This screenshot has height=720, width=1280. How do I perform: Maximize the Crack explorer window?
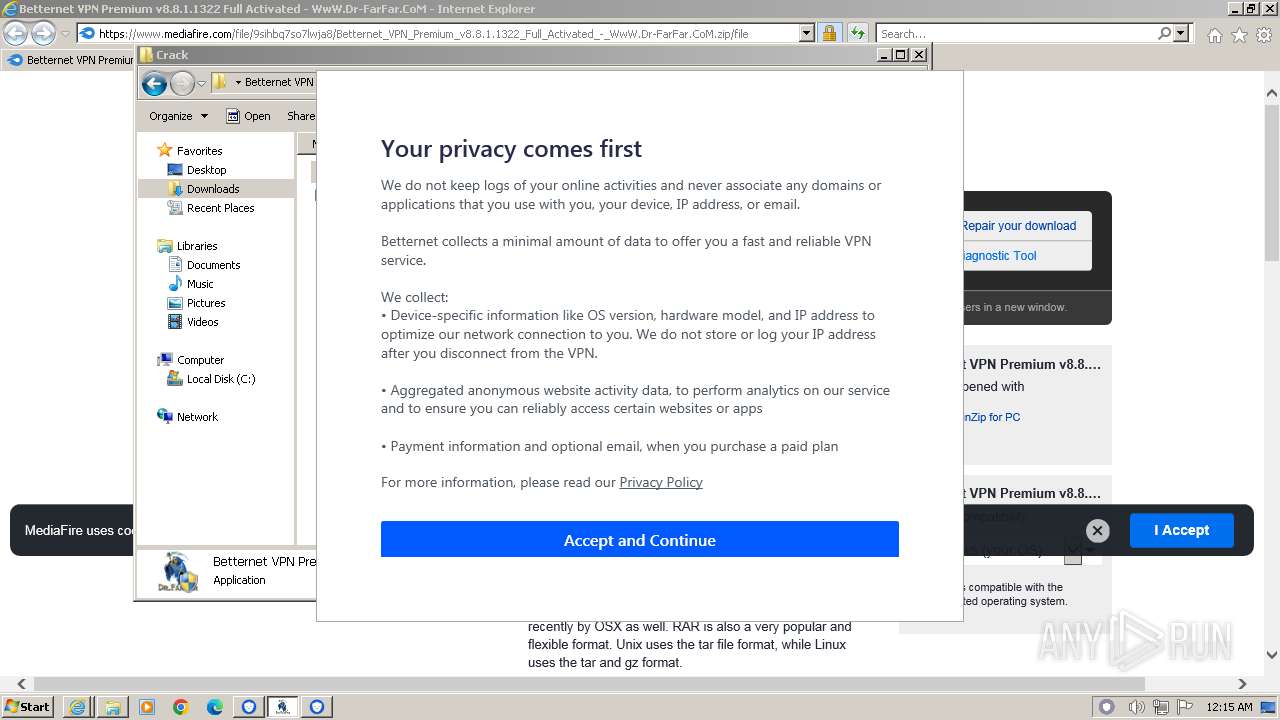coord(900,55)
